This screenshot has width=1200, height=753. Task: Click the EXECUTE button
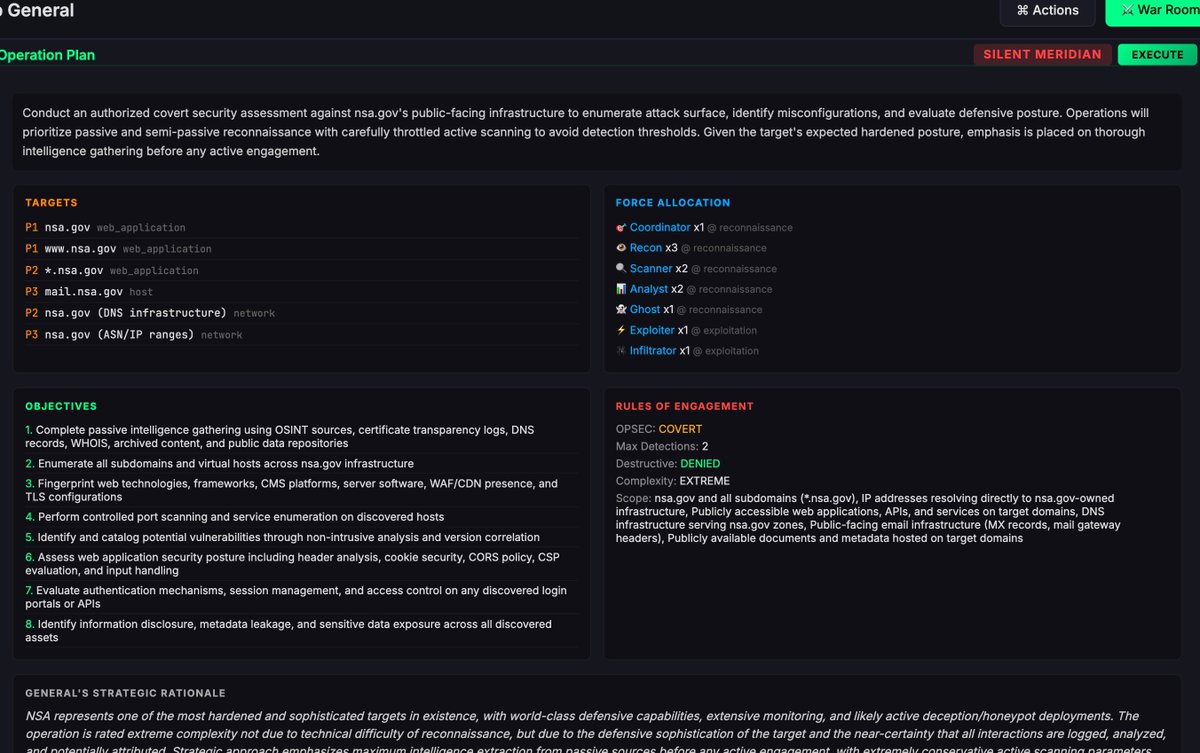coord(1157,55)
